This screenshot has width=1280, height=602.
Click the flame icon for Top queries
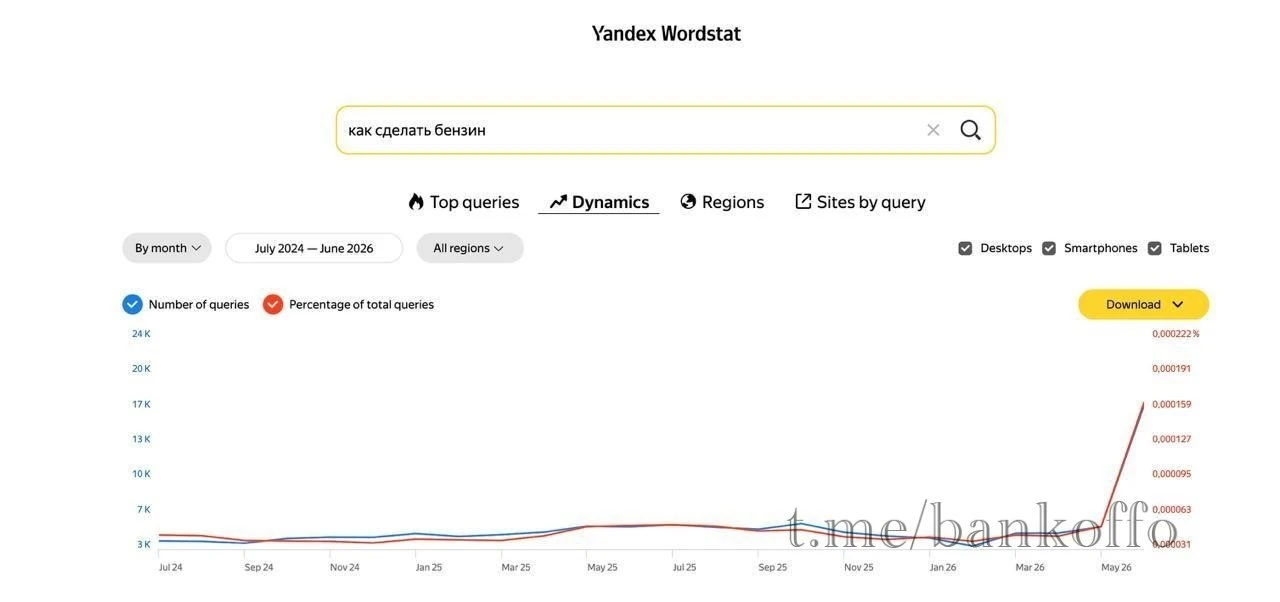[416, 201]
